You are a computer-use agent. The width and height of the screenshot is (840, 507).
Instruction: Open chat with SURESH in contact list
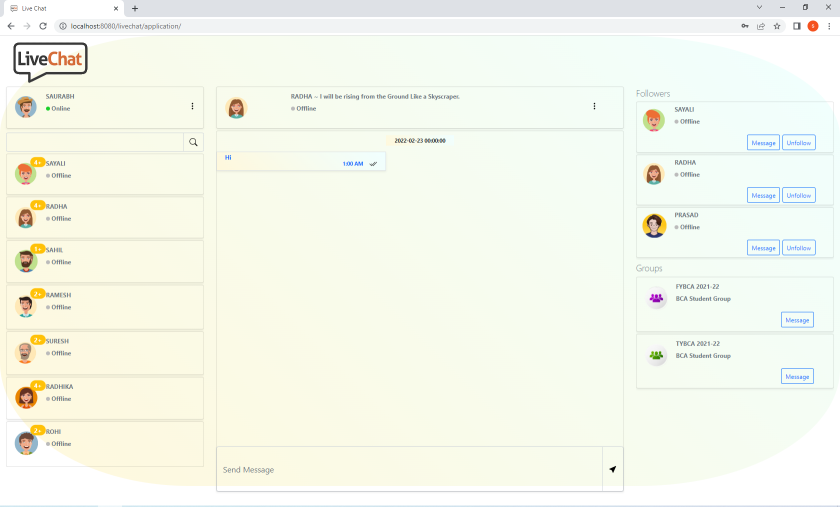coord(105,353)
